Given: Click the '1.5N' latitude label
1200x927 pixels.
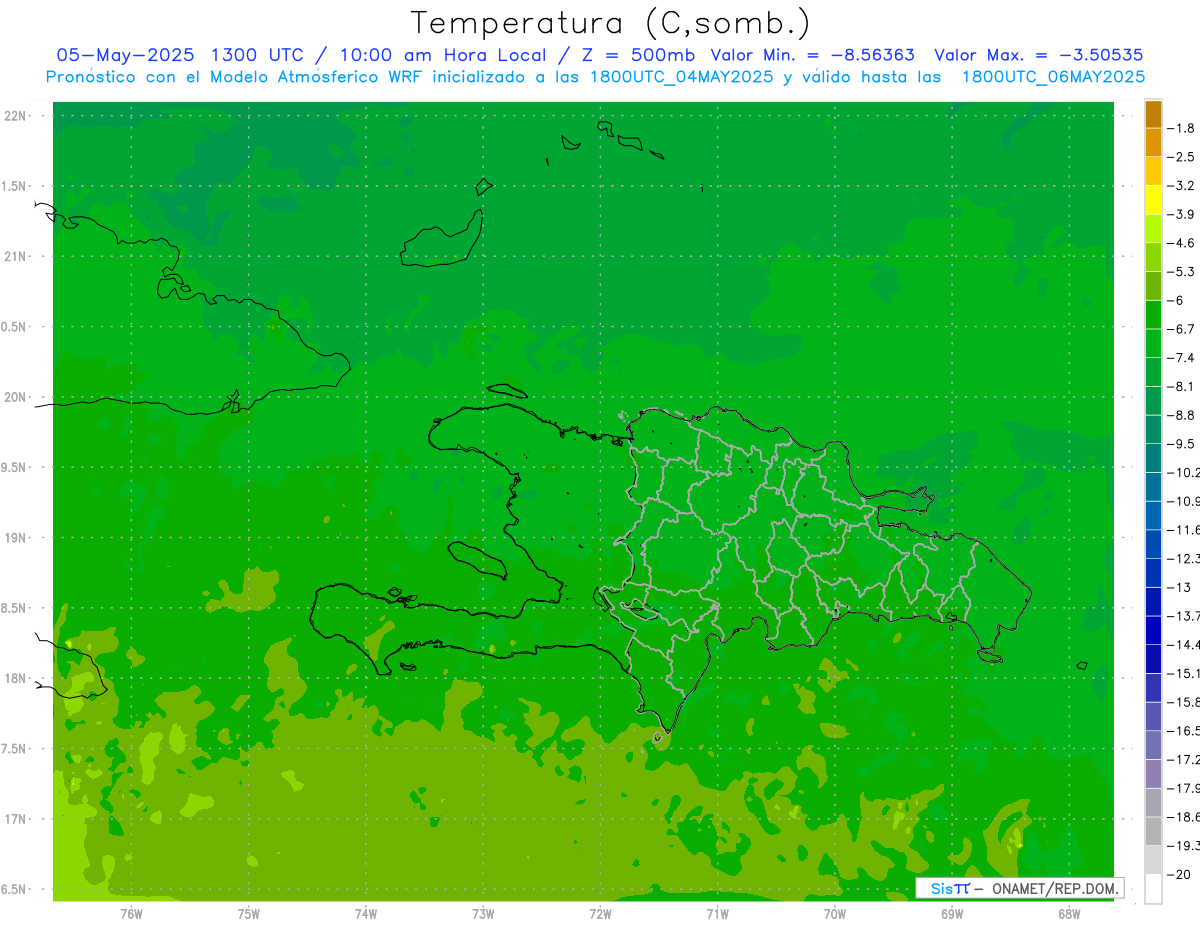Looking at the screenshot, I should coord(13,186).
